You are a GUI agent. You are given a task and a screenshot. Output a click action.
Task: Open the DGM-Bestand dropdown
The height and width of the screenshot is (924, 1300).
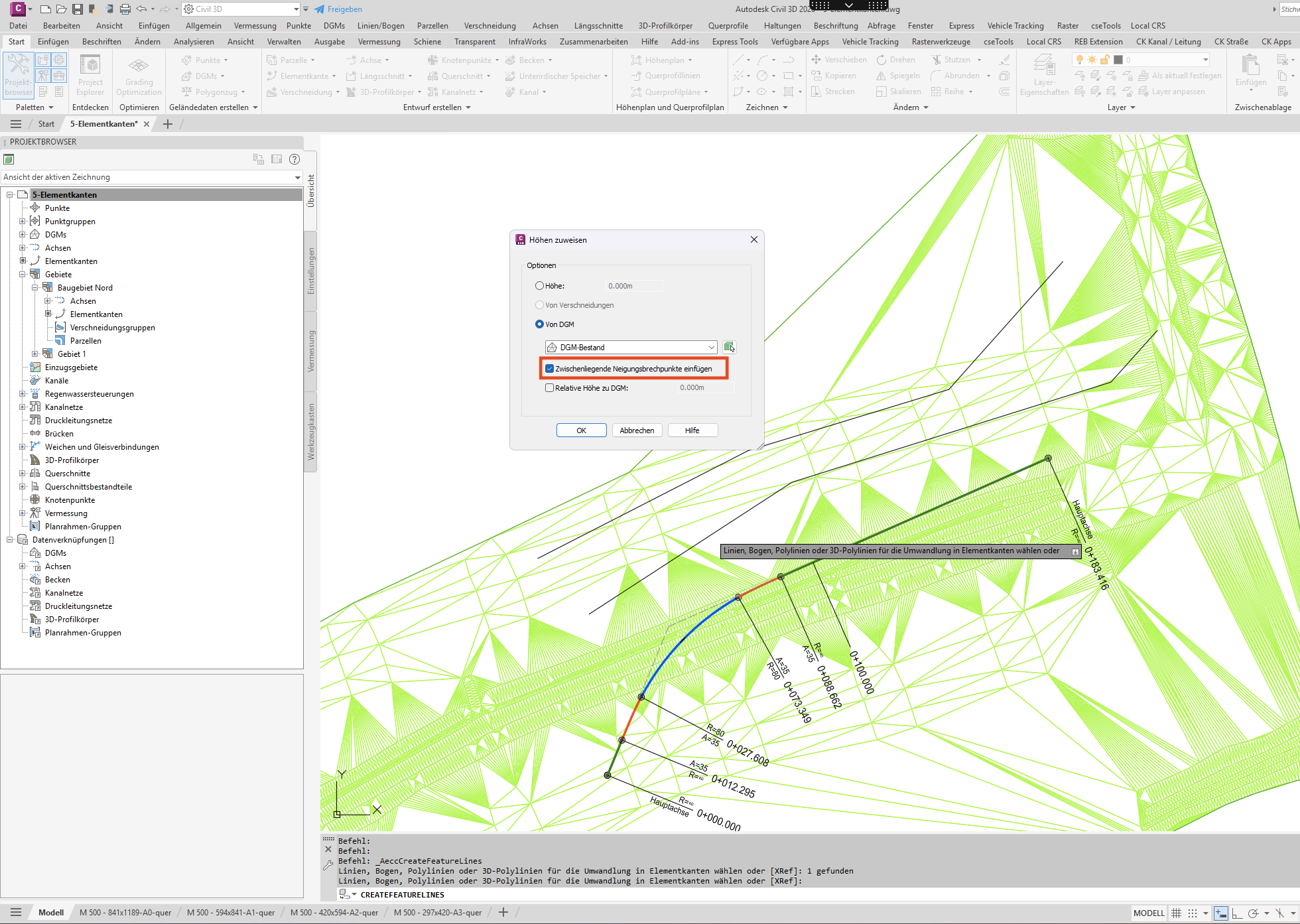point(631,347)
